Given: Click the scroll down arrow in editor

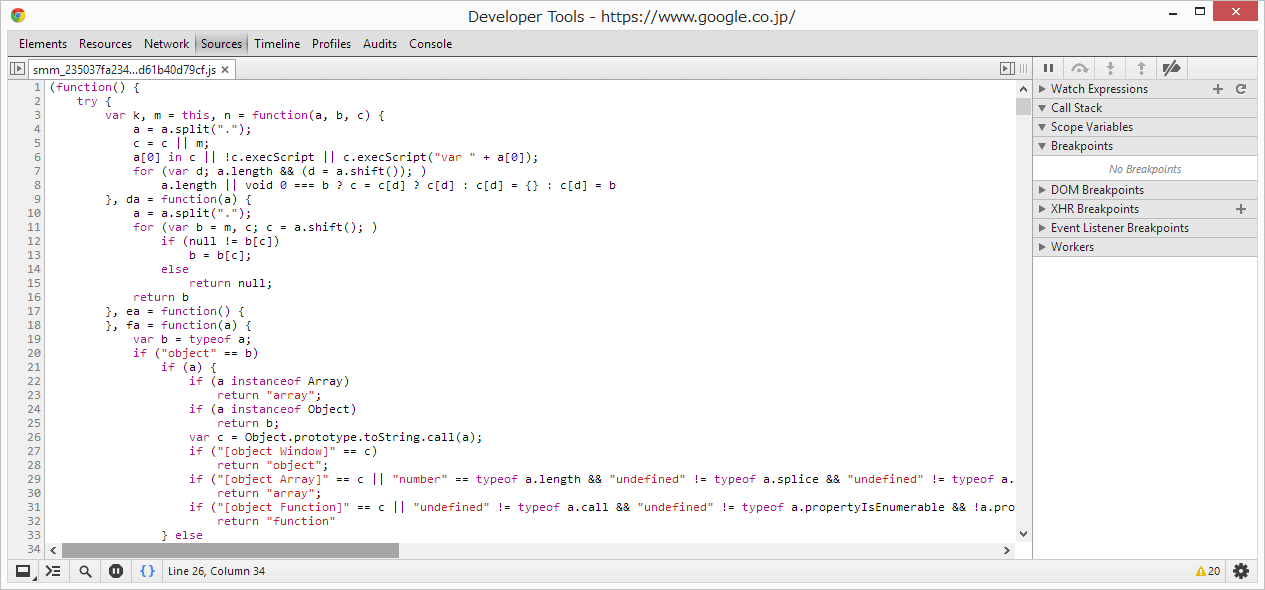Looking at the screenshot, I should pos(1022,534).
